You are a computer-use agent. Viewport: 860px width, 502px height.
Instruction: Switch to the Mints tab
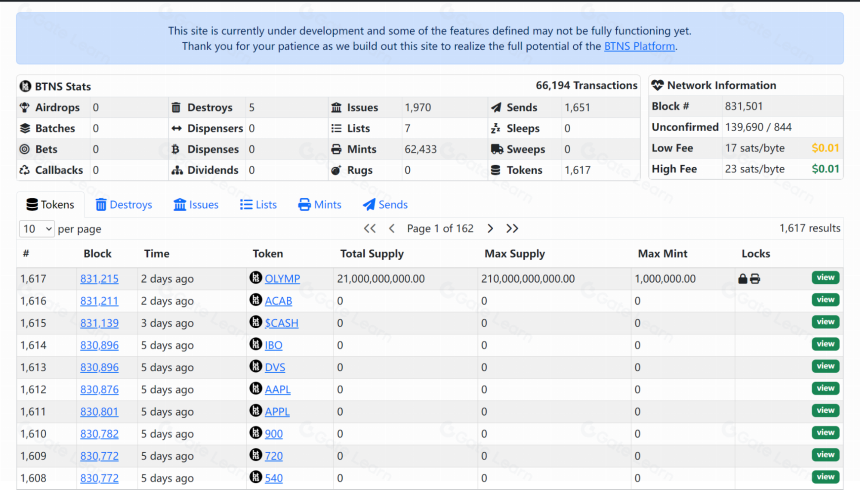pos(320,205)
